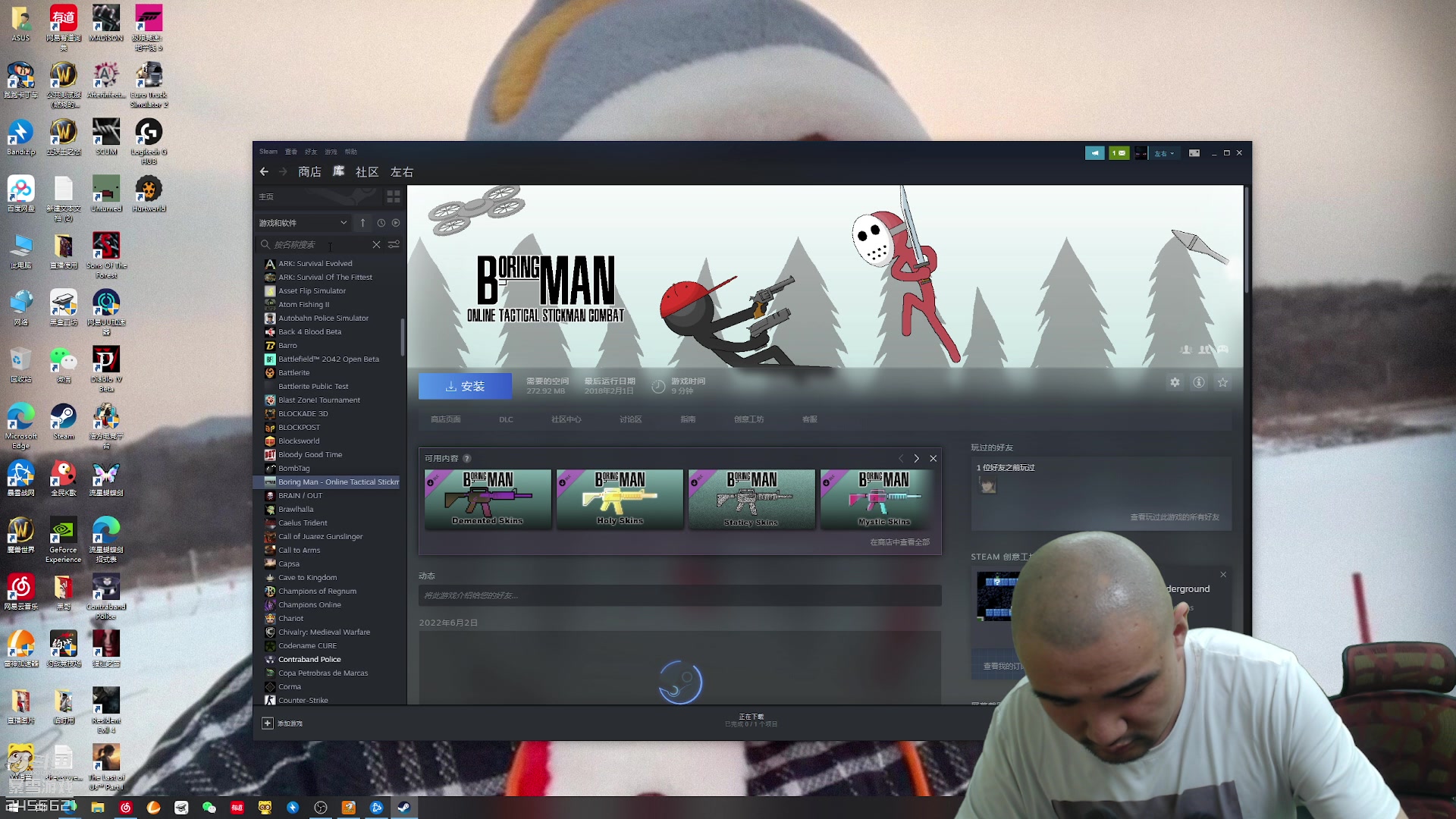The width and height of the screenshot is (1456, 819).
Task: Open the 好友 menu
Action: coord(311,152)
